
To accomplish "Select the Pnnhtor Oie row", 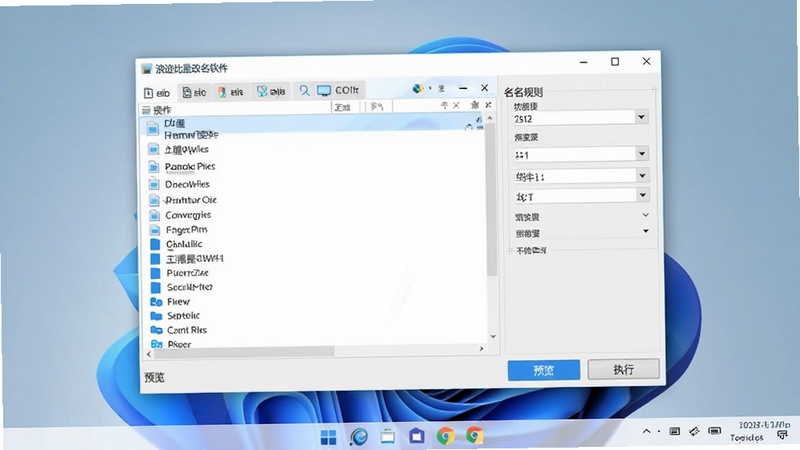I will [x=314, y=199].
